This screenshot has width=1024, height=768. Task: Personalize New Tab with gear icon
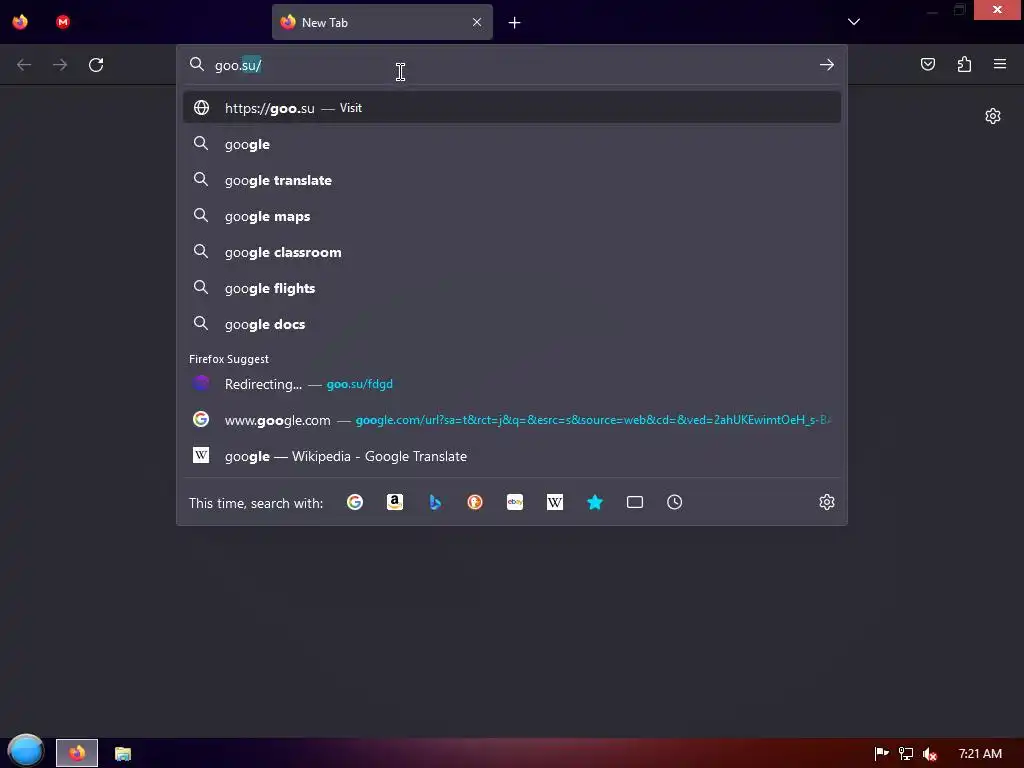[x=993, y=116]
